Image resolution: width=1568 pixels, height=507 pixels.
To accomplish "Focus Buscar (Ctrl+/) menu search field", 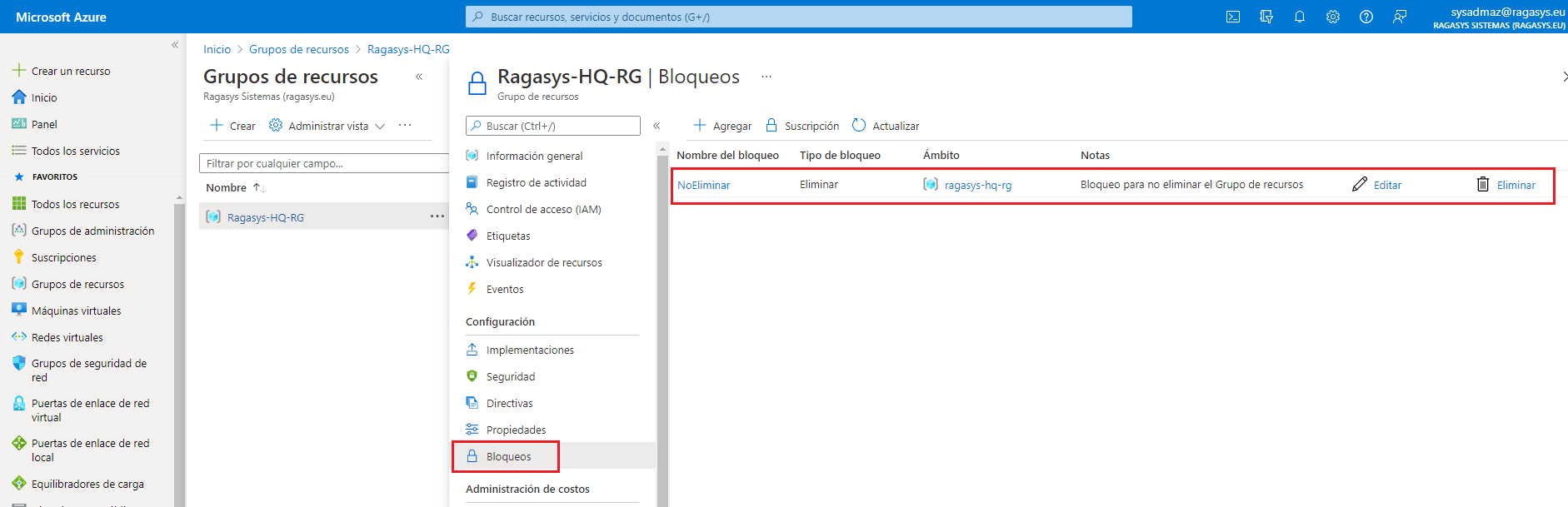I will point(553,126).
